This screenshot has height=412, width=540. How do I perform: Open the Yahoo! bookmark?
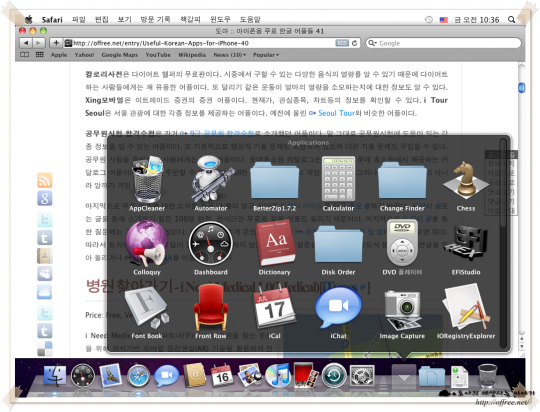[84, 55]
